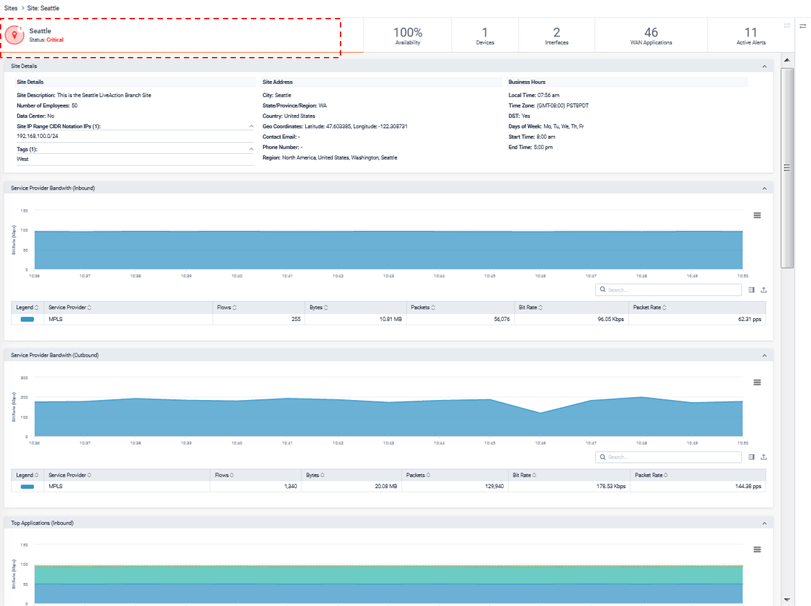Click the 129,940 packets value
The height and width of the screenshot is (606, 811).
[494, 487]
